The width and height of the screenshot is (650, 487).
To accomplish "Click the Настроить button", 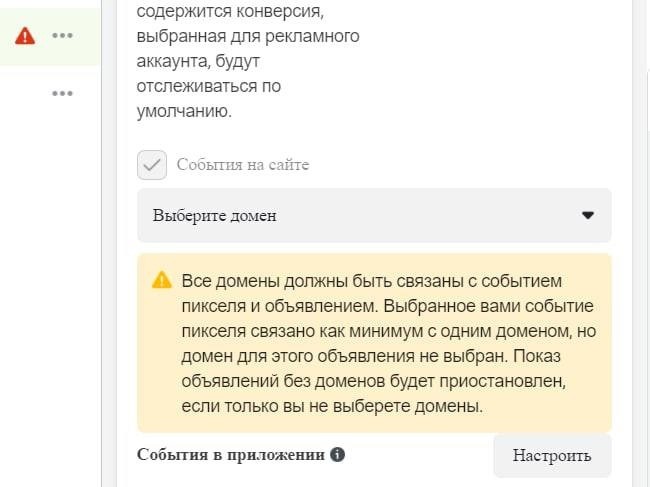I will [x=552, y=455].
